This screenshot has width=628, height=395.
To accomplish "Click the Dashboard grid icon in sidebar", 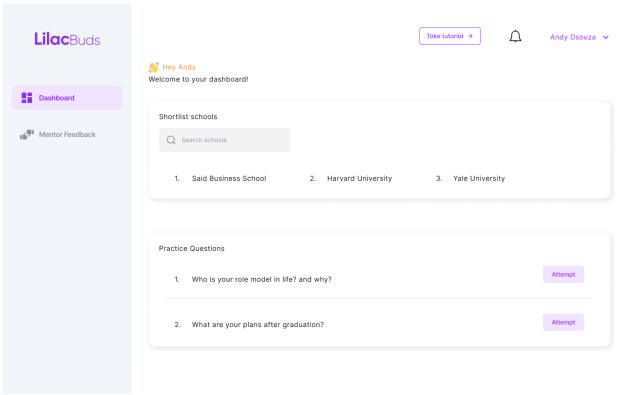I will click(x=27, y=98).
